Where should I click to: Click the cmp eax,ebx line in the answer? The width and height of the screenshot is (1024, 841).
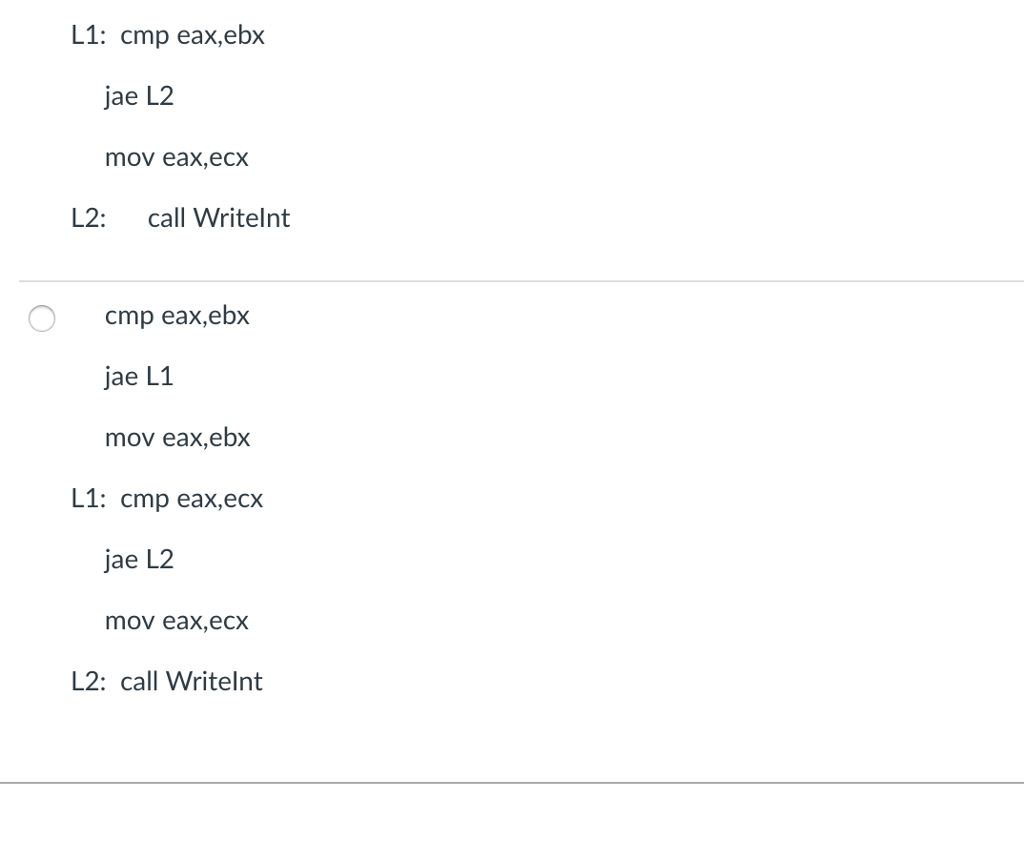click(177, 316)
